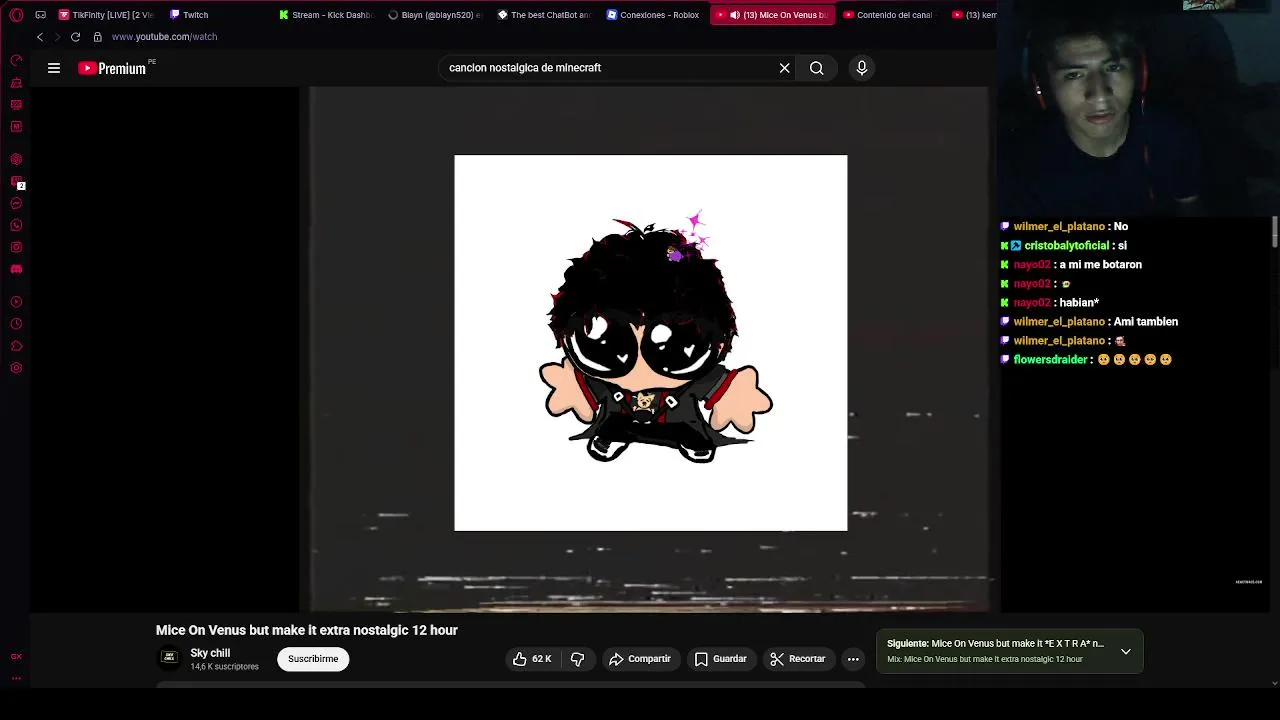The width and height of the screenshot is (1280, 720).
Task: Click the www.youtube.com/watch address bar
Action: pos(164,37)
